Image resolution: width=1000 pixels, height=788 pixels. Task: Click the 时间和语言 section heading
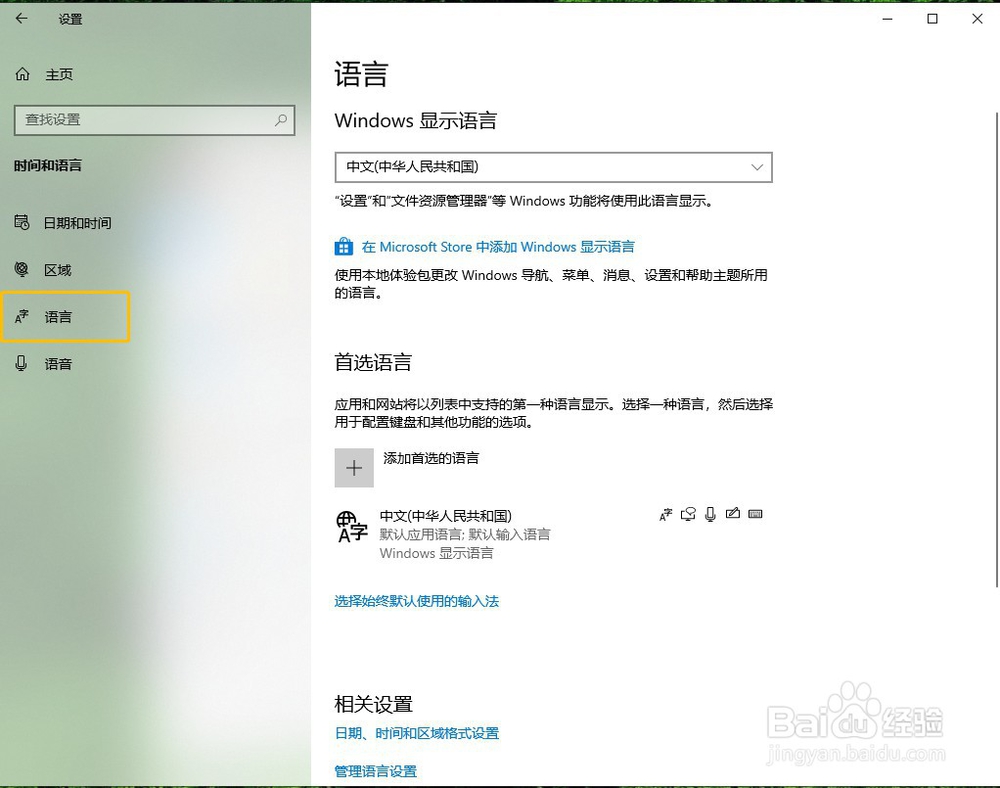click(x=48, y=166)
